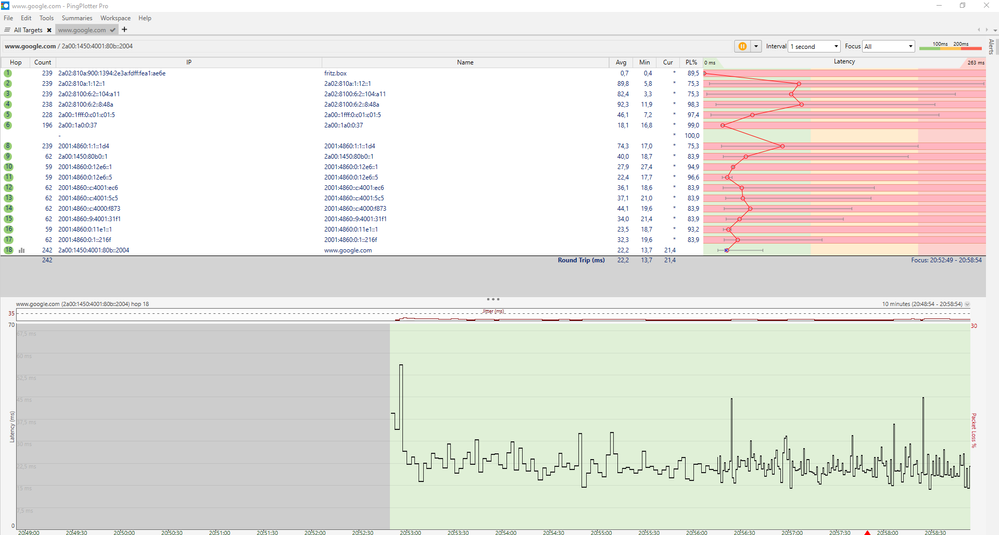Viewport: 999px width, 535px height.
Task: Select hop 8 green circle icon
Action: click(x=8, y=146)
